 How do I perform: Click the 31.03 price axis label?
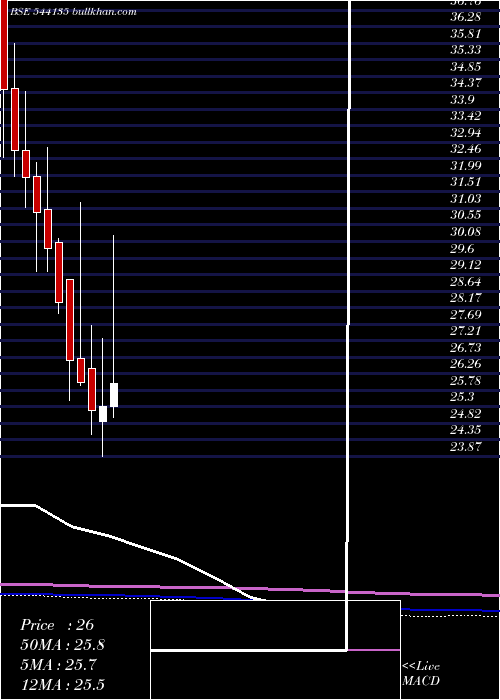[466, 199]
